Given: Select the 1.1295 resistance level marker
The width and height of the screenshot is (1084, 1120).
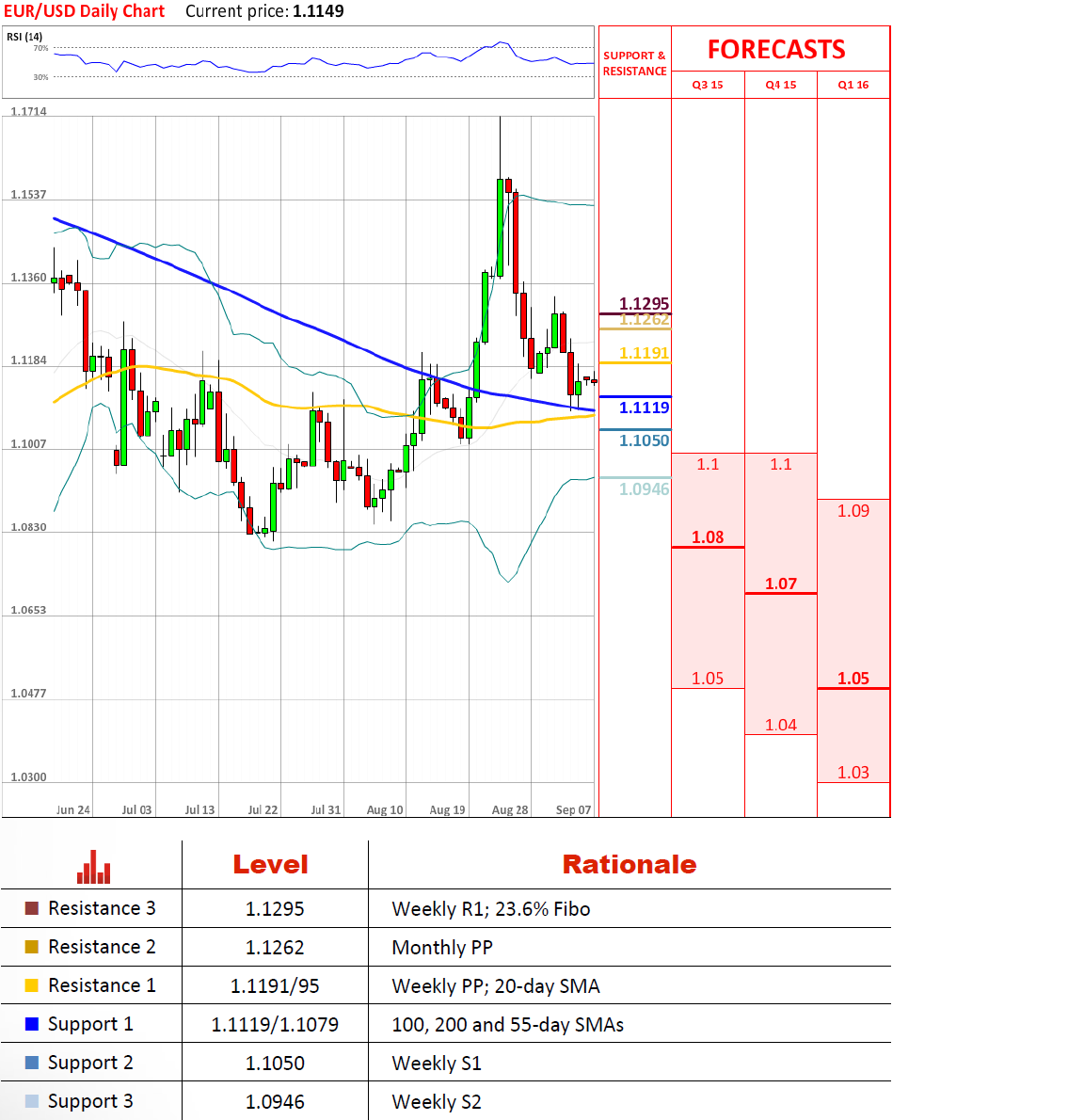Looking at the screenshot, I should point(644,303).
